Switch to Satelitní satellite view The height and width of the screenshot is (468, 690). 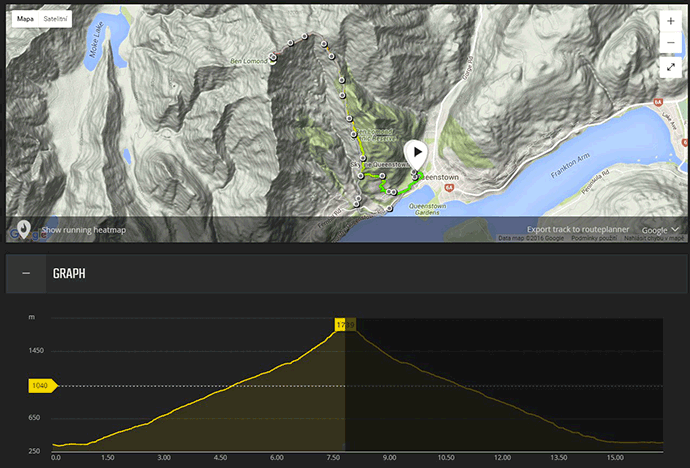coord(56,19)
